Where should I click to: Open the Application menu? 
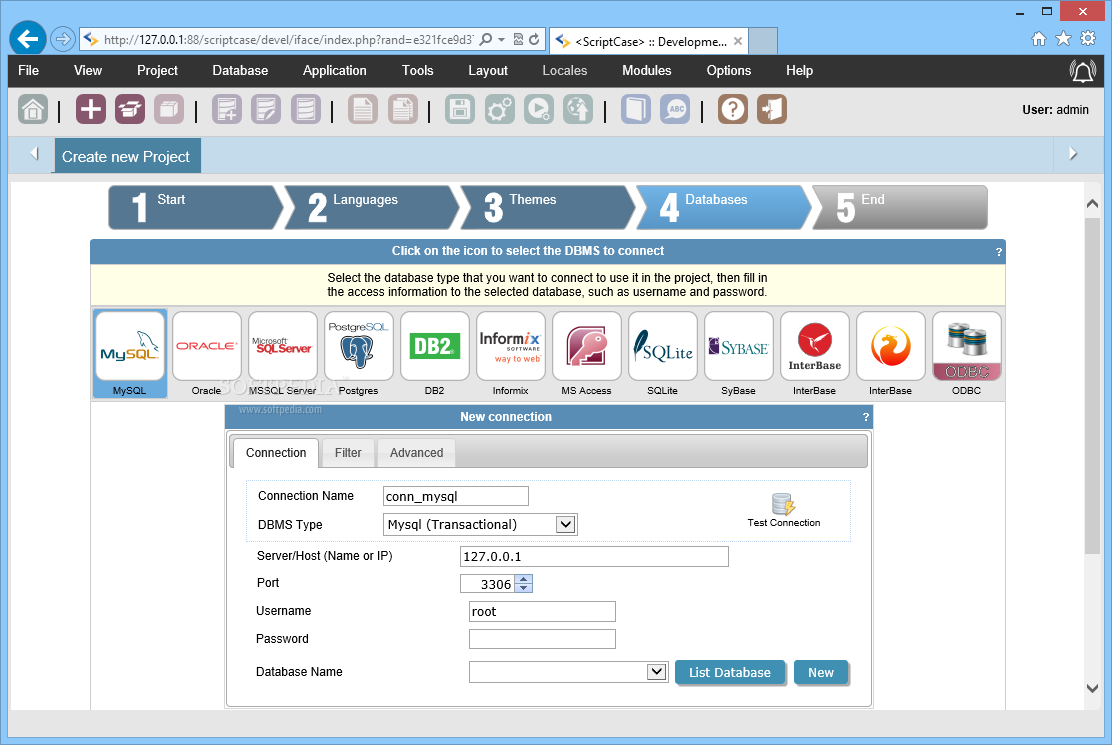335,70
